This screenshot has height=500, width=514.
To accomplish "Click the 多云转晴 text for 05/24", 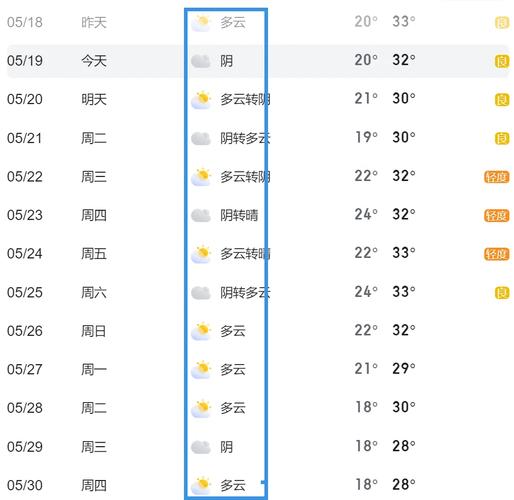I will [245, 254].
